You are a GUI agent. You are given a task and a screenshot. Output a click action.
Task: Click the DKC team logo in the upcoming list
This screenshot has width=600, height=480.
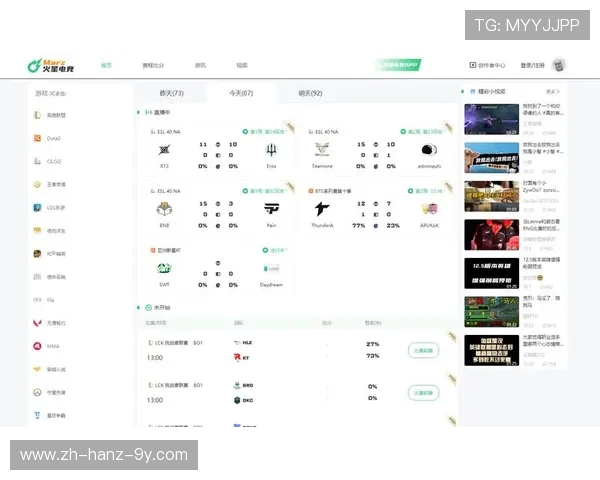(237, 400)
